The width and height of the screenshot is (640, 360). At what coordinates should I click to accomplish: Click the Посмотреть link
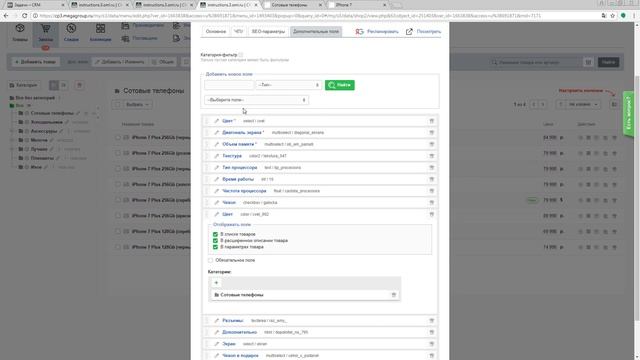coord(429,31)
